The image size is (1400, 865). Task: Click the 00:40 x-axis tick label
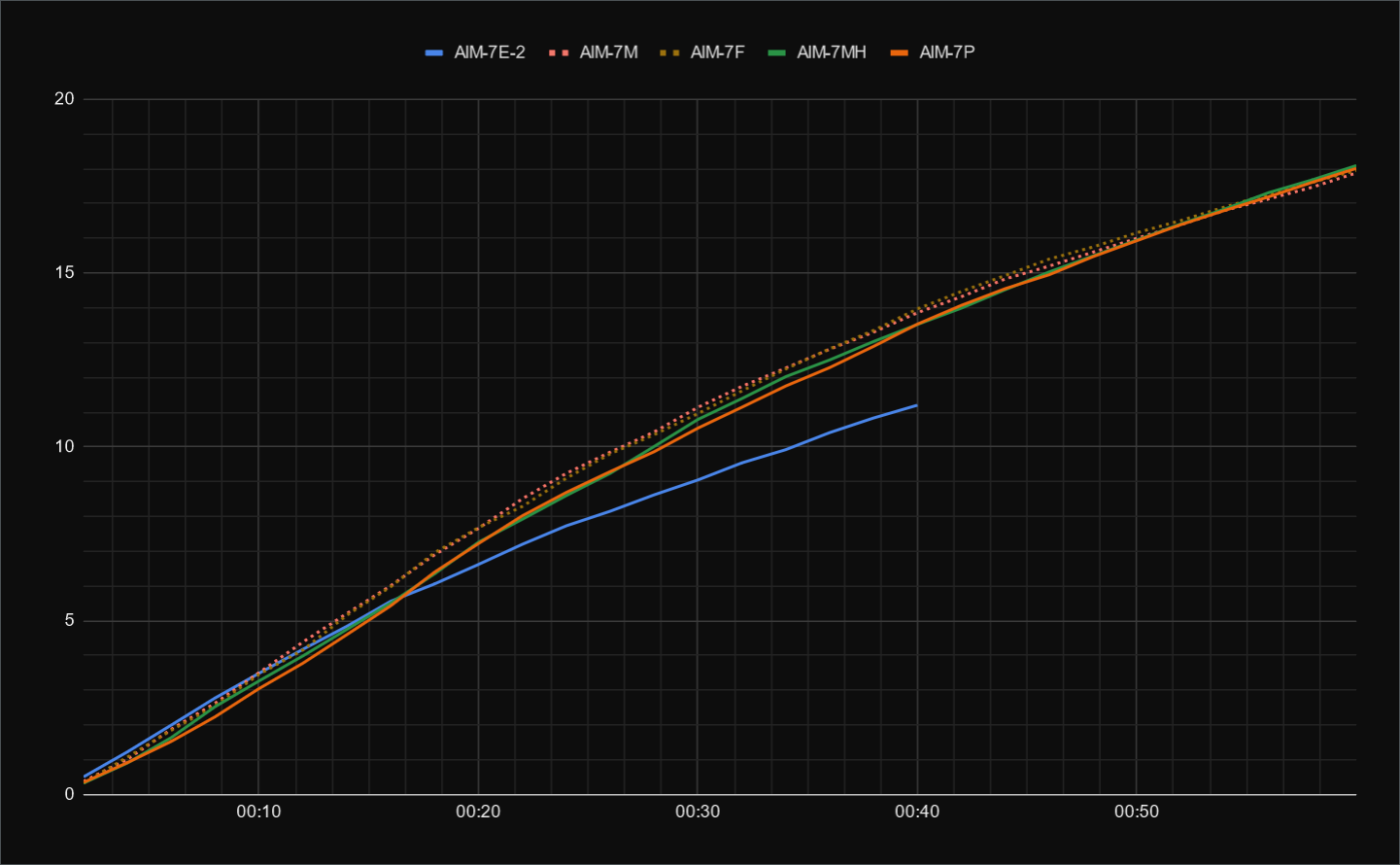tap(917, 812)
